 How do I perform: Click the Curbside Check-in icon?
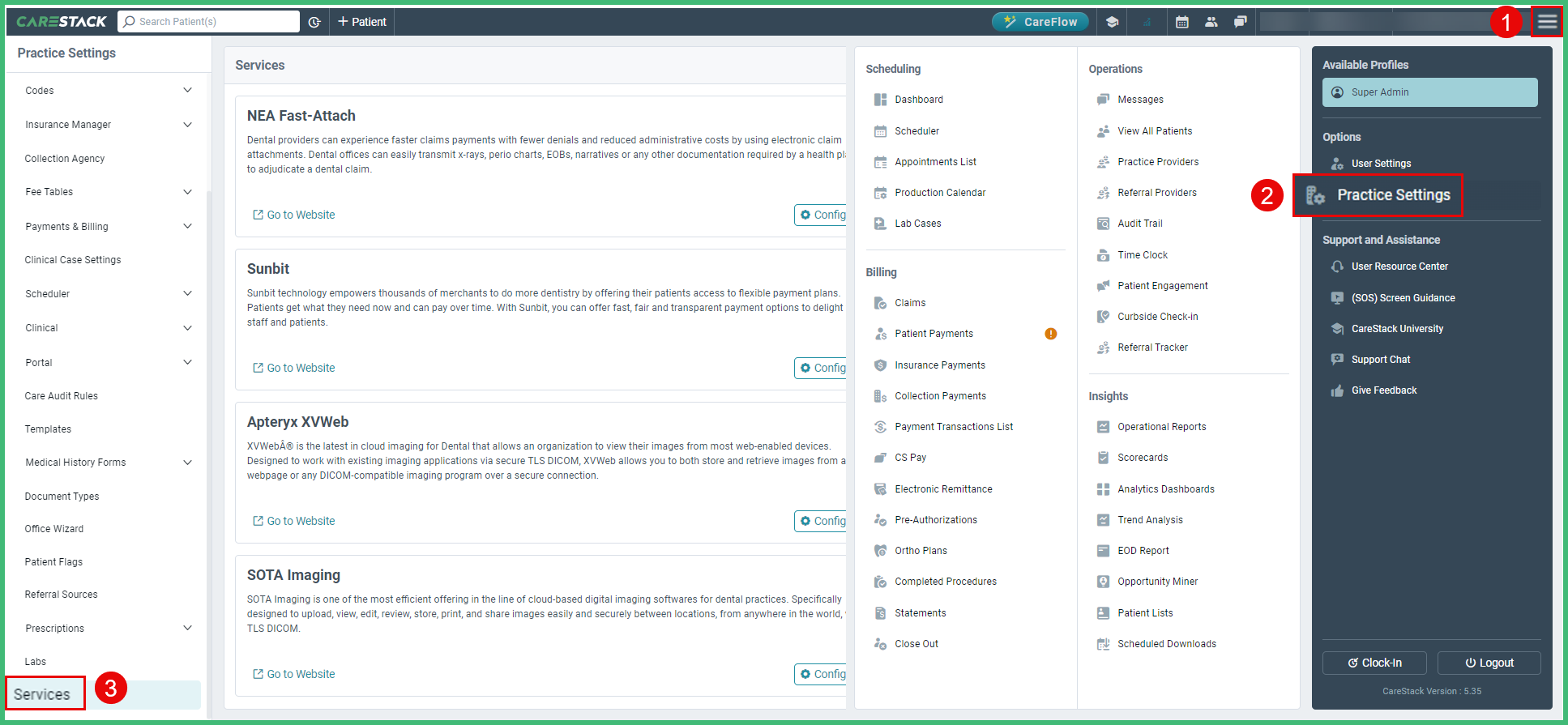(x=1103, y=317)
